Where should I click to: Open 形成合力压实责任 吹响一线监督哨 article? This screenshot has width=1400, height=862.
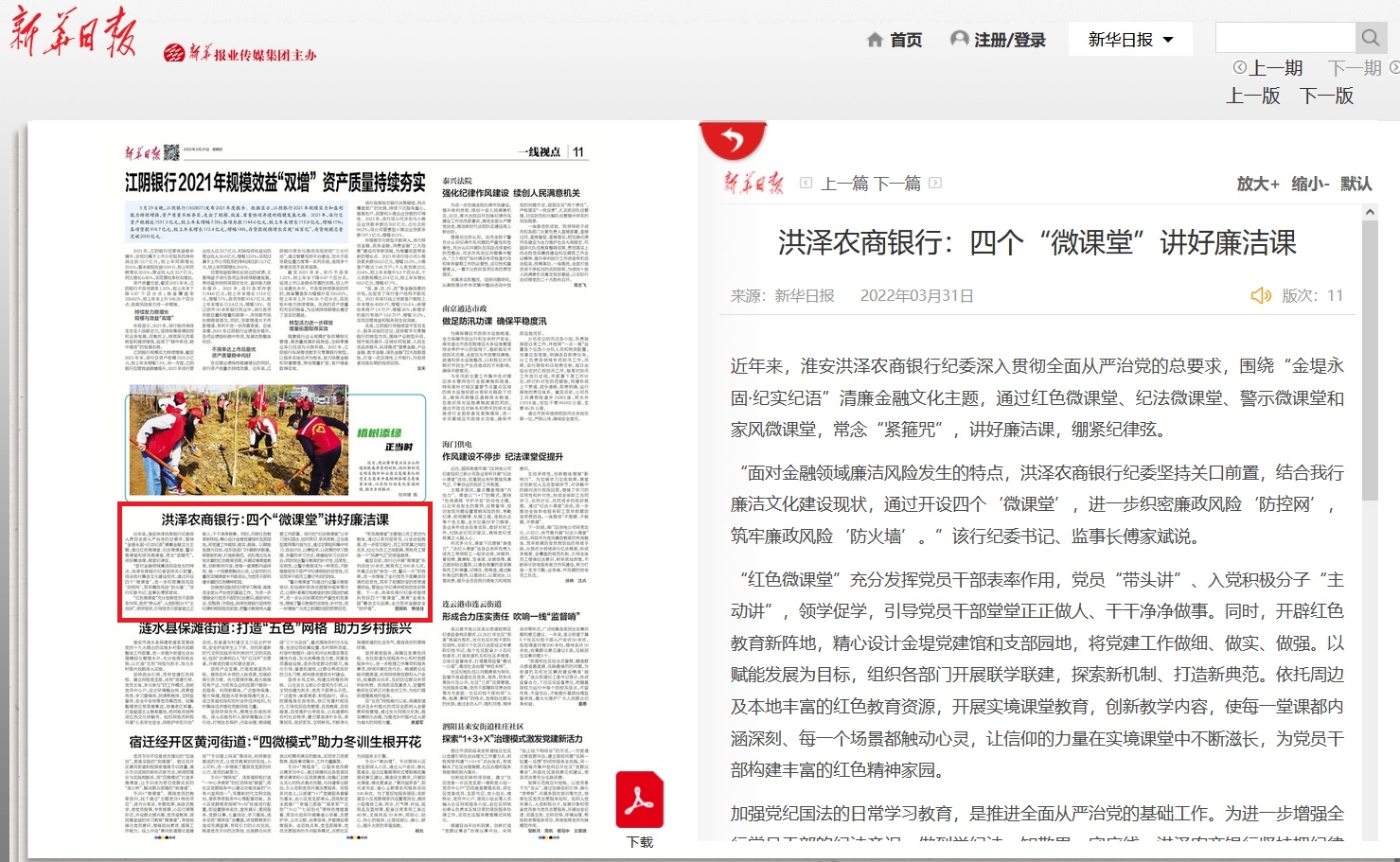(x=511, y=616)
